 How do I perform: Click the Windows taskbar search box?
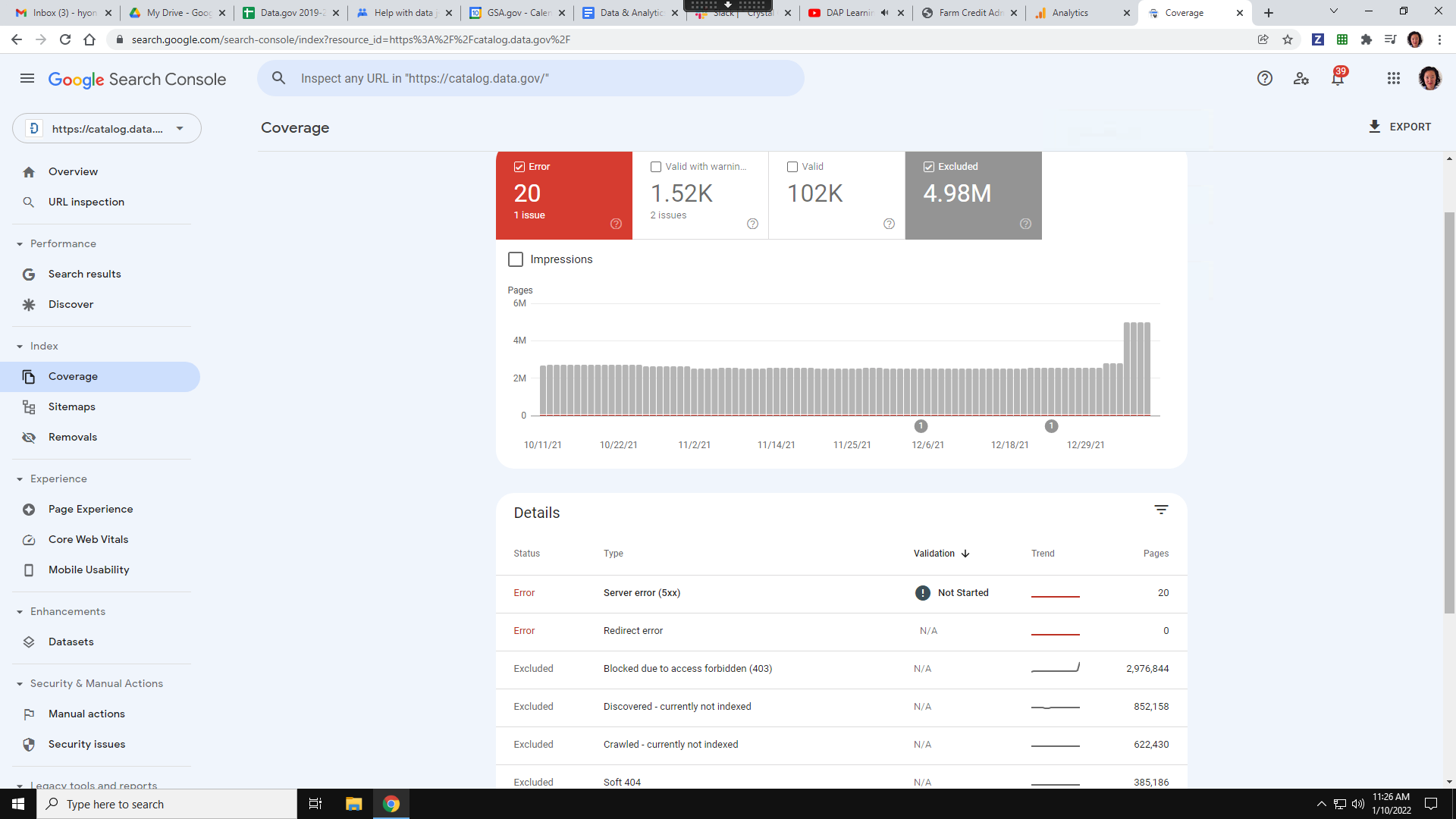tap(167, 804)
